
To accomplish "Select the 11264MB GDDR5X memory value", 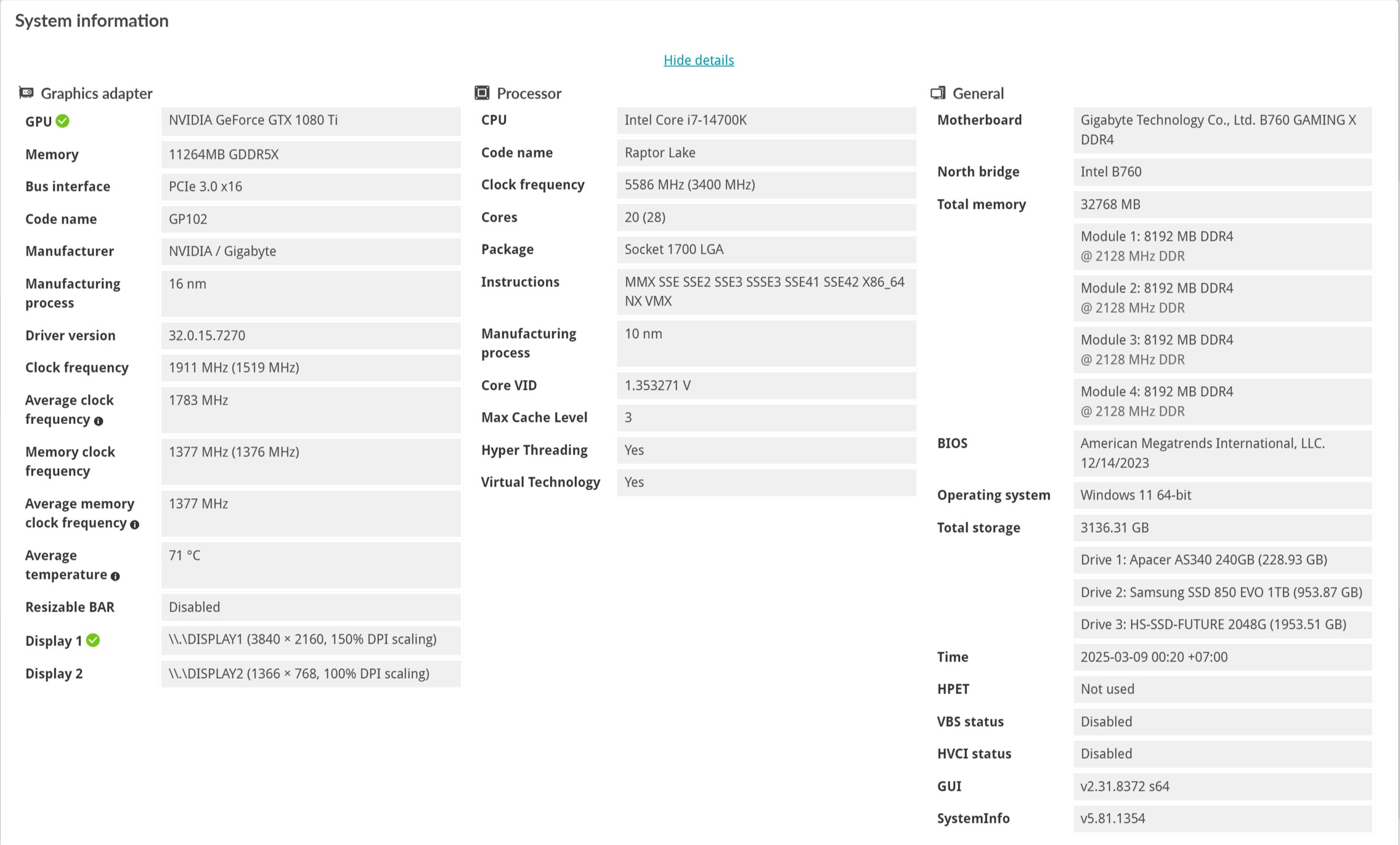I will pos(311,154).
